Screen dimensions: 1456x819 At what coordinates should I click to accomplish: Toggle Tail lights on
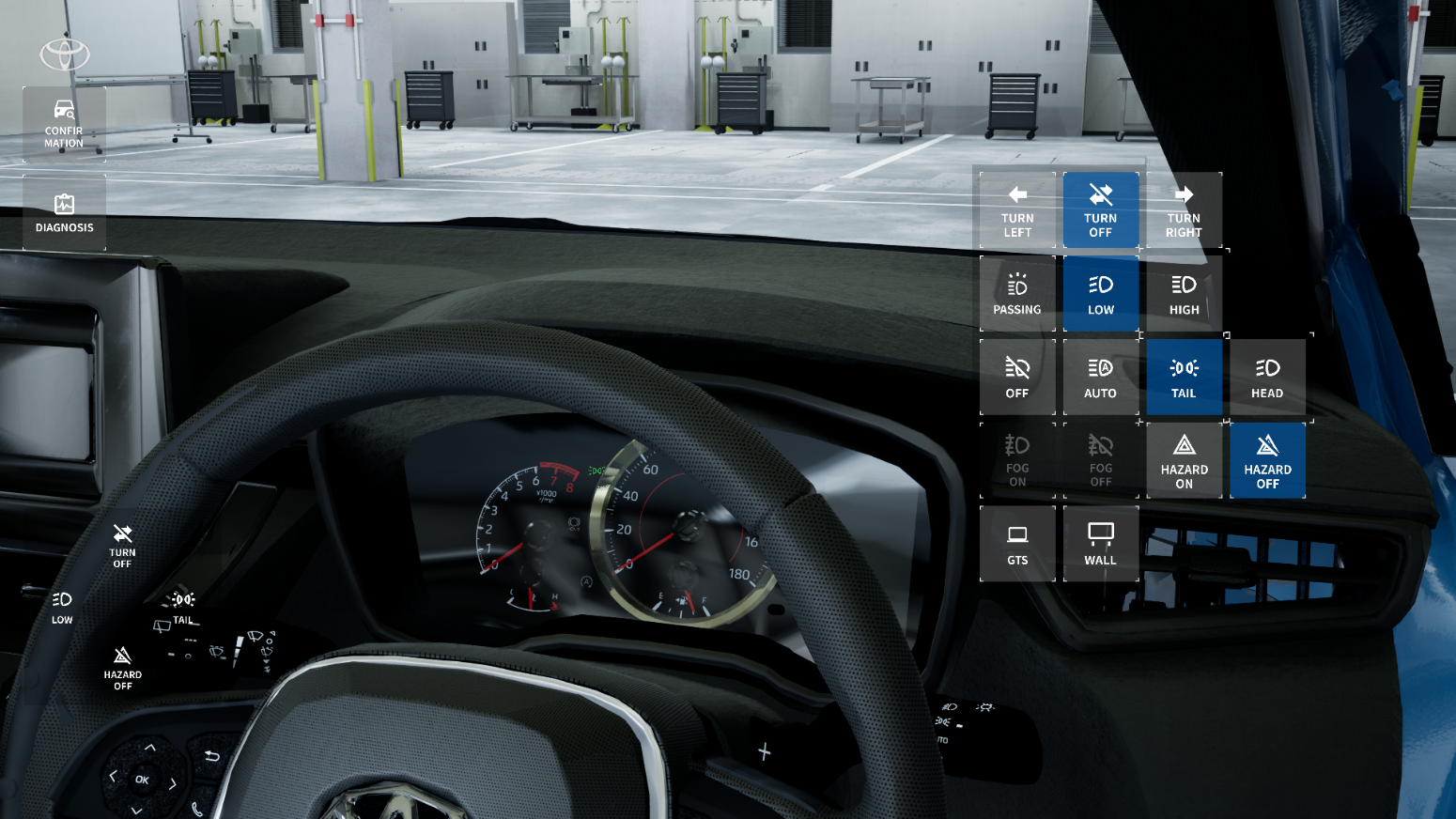[1184, 378]
